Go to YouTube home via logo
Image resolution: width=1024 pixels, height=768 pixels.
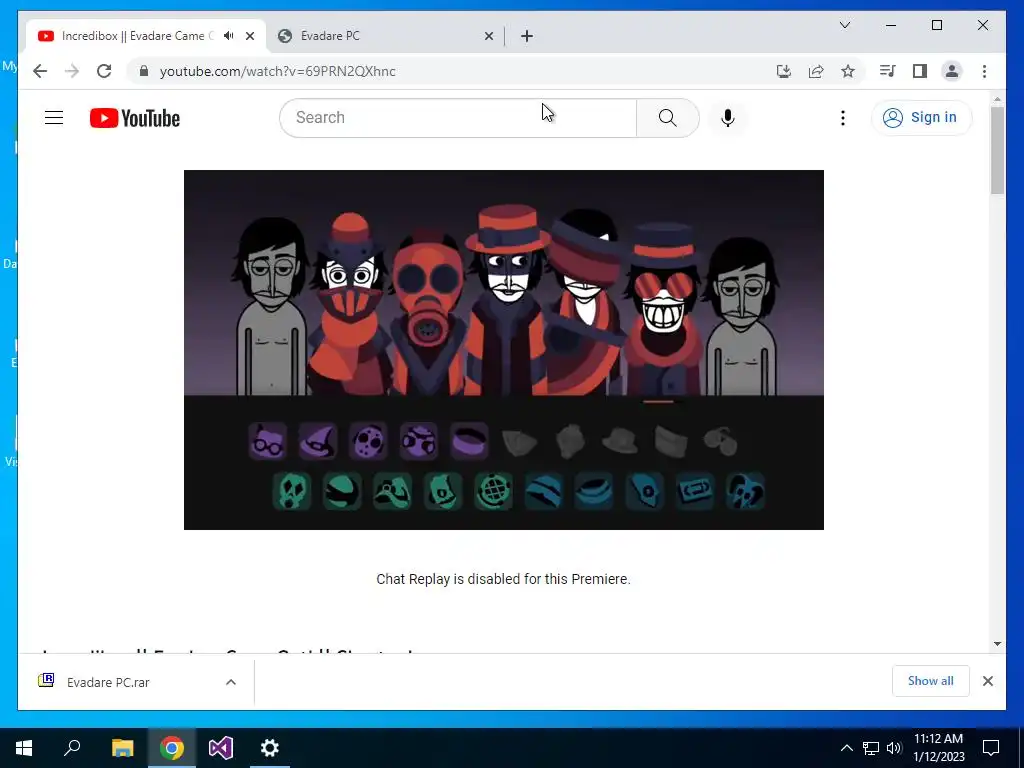[x=135, y=118]
